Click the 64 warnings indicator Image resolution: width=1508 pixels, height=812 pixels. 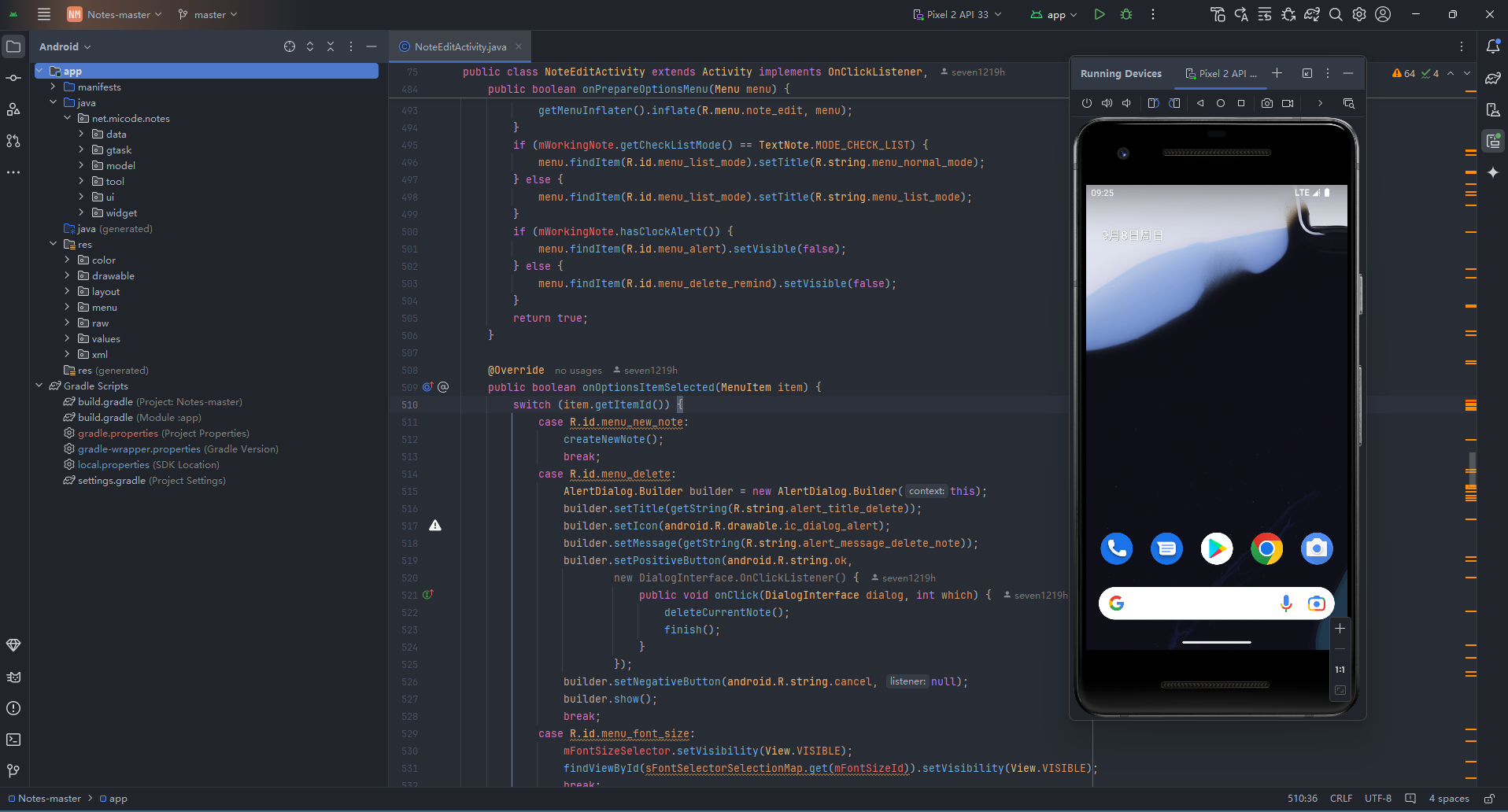pyautogui.click(x=1403, y=73)
